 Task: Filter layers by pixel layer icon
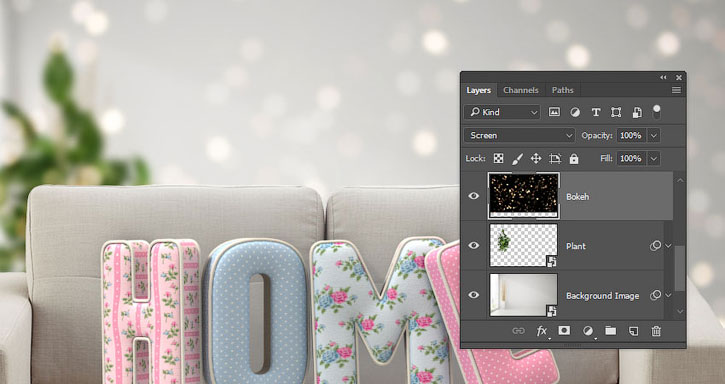click(554, 112)
